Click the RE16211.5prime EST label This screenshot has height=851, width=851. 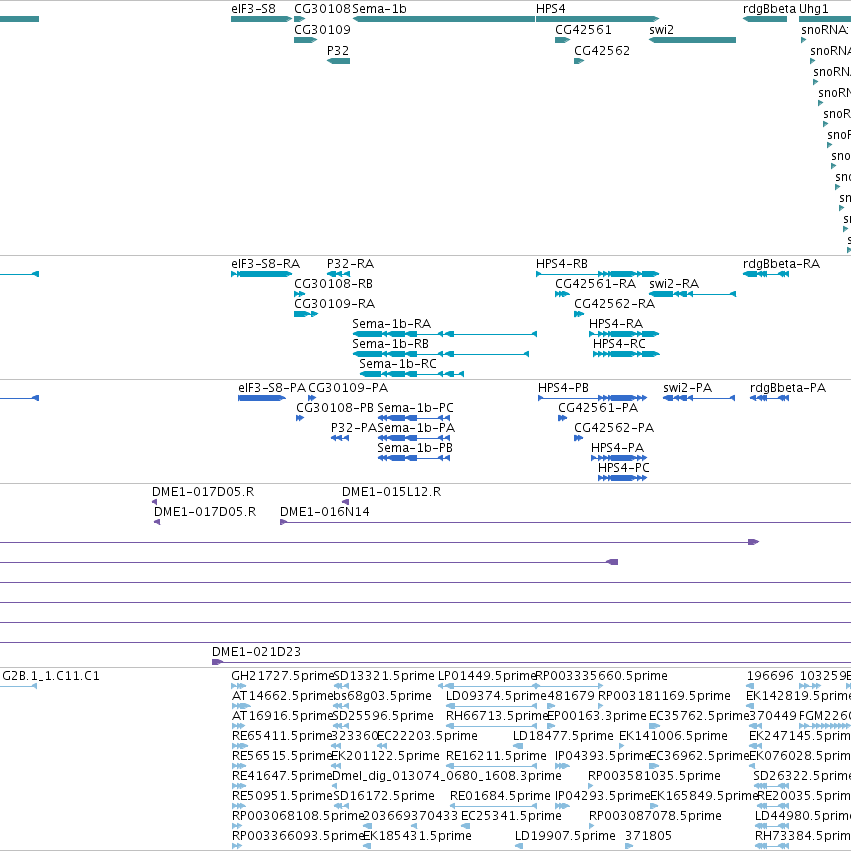tap(496, 757)
